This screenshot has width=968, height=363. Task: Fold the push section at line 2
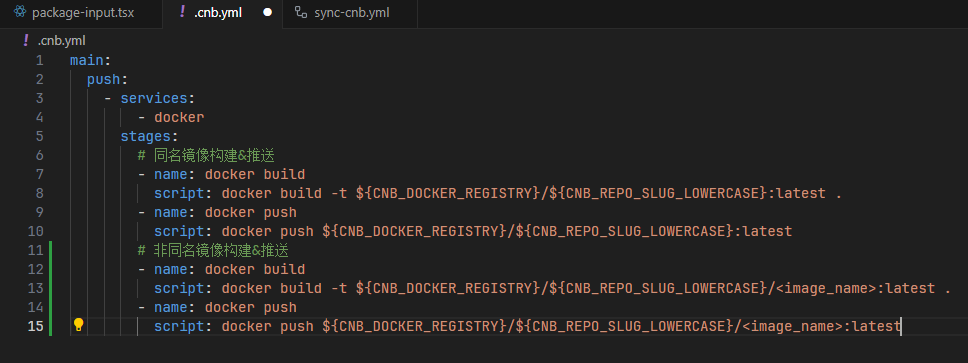(107, 80)
